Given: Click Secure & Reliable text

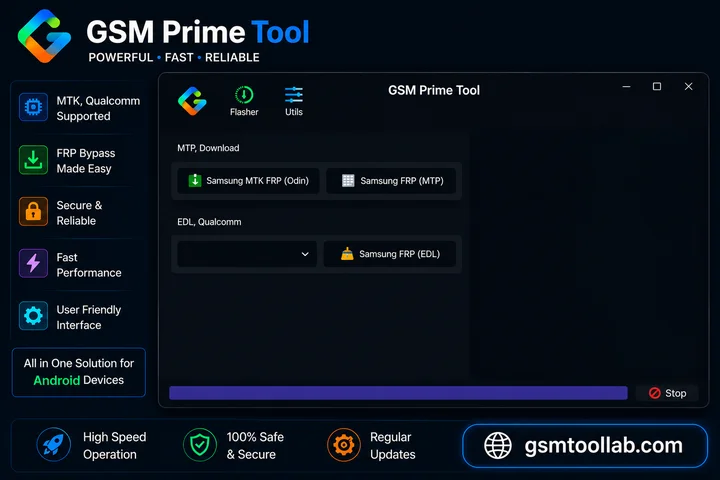Looking at the screenshot, I should click(x=79, y=213).
